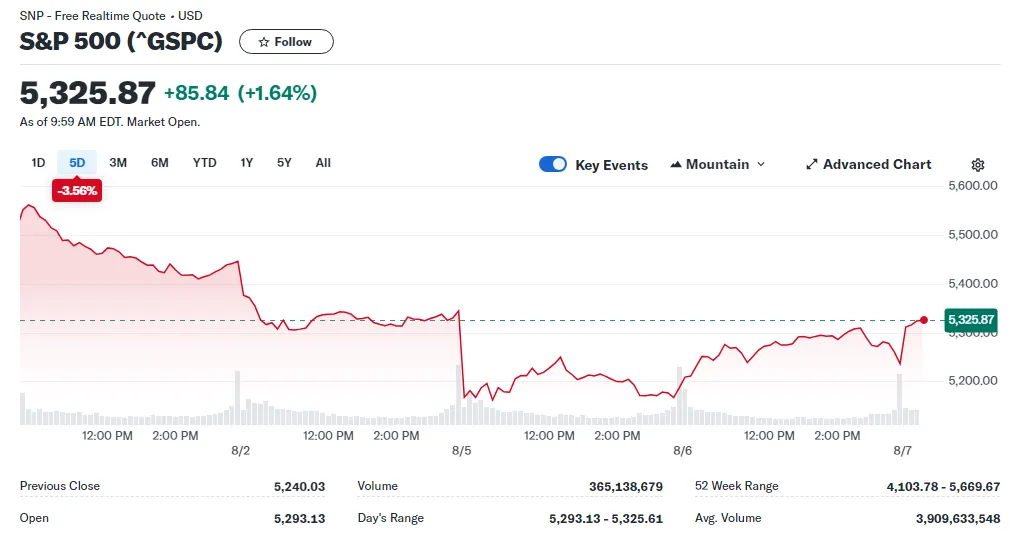Click the green 5,325.87 price label on axis
The image size is (1019, 544).
pyautogui.click(x=971, y=320)
